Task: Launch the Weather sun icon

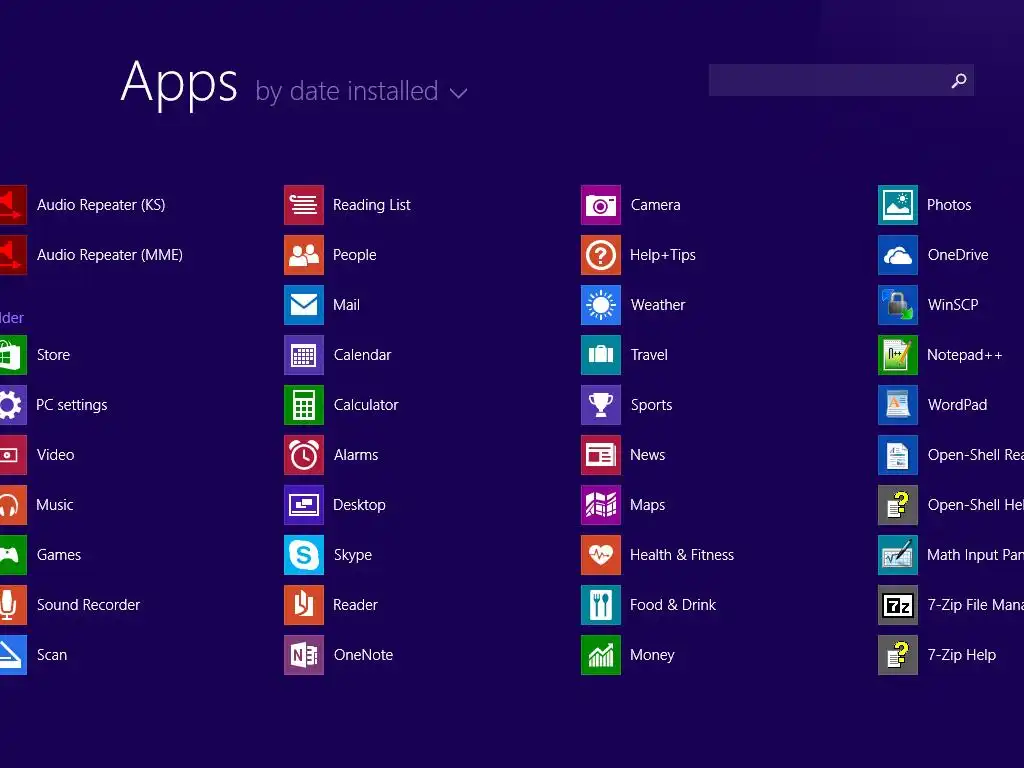Action: coord(601,305)
